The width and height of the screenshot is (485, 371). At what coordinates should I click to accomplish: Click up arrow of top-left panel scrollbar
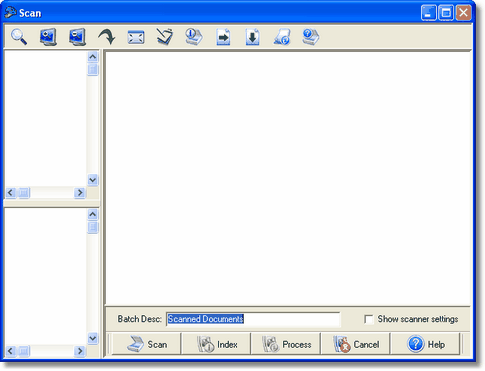click(93, 57)
